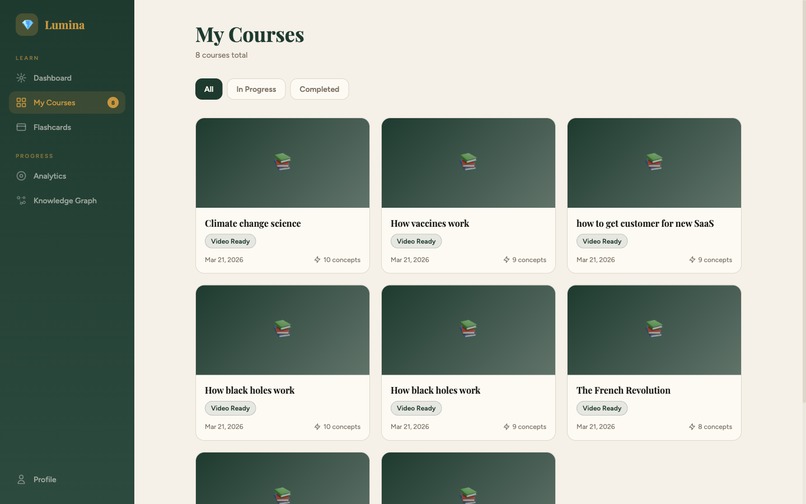Click books icon on Climate change science
Image resolution: width=806 pixels, height=504 pixels.
282,162
